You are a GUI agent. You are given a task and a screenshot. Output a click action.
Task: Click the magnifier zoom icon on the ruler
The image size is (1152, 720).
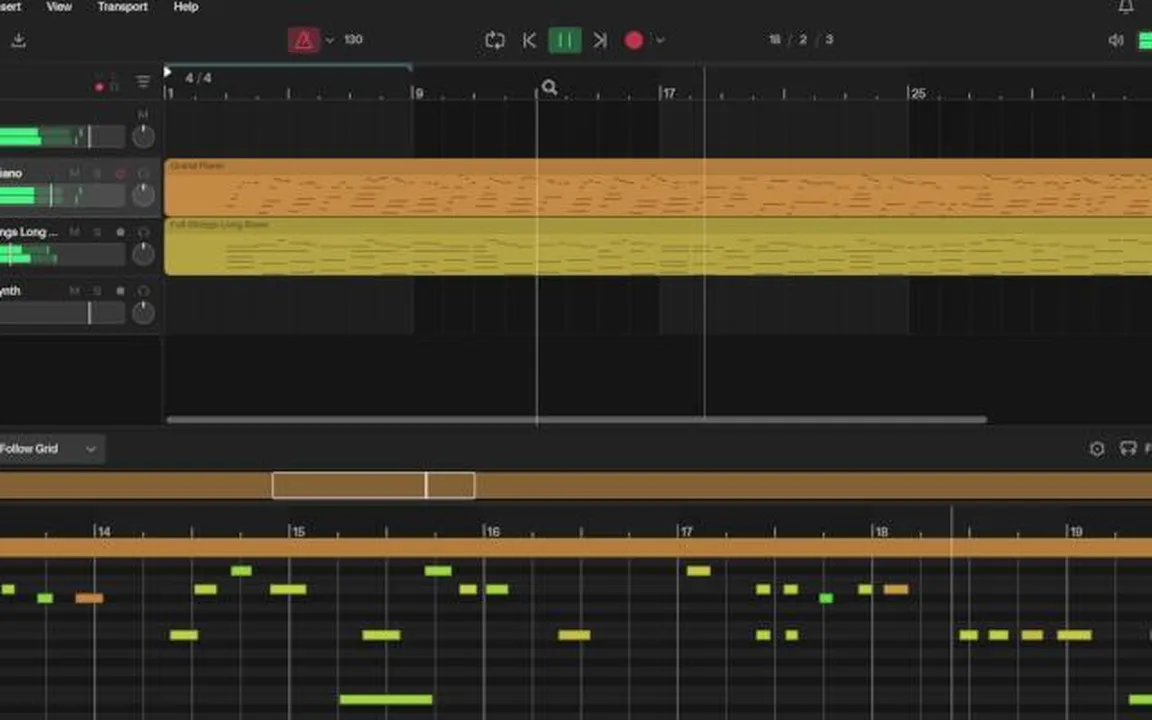(x=550, y=87)
